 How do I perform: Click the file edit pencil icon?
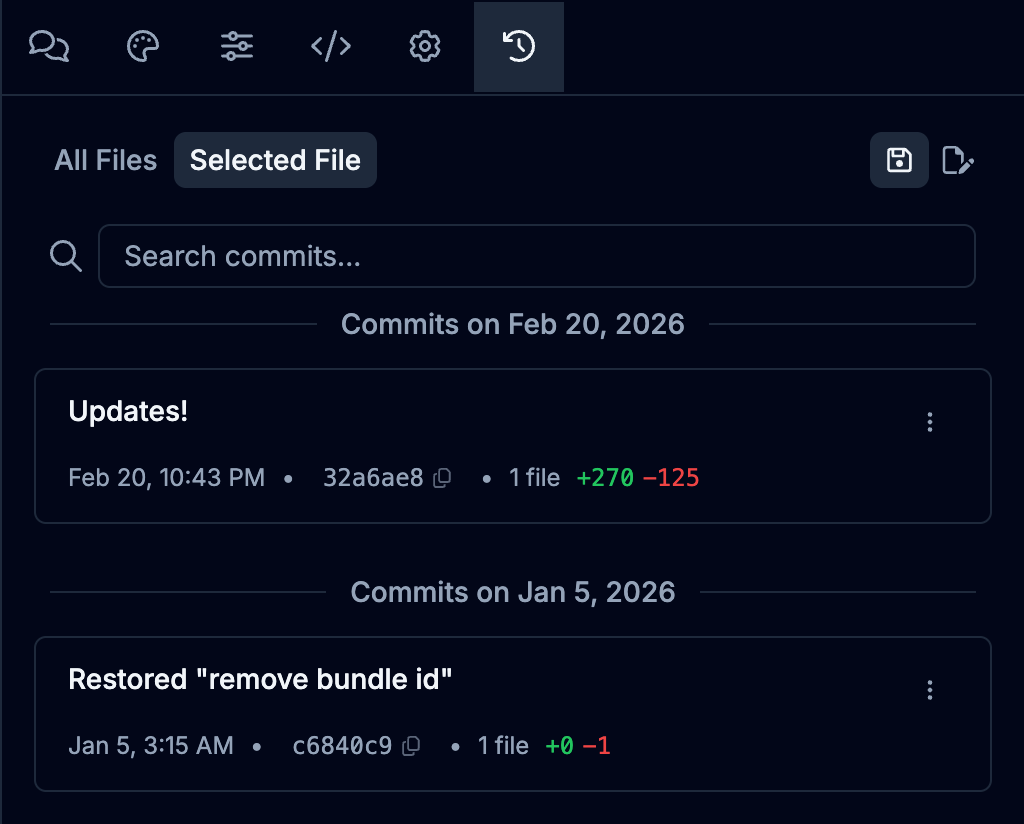(x=958, y=160)
